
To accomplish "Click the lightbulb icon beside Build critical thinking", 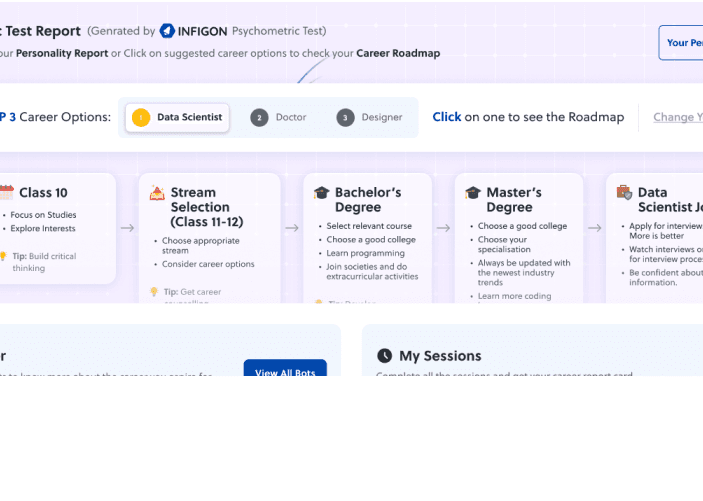I will click(3, 256).
